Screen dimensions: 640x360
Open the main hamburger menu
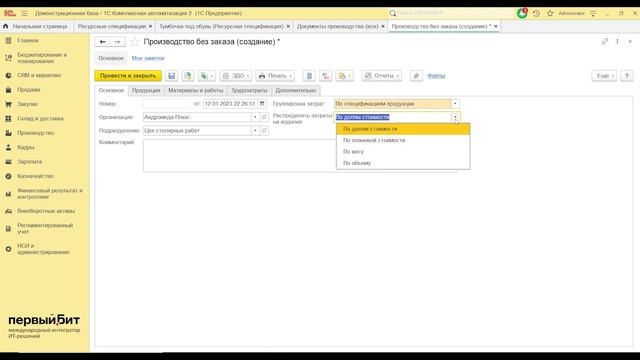pos(24,13)
